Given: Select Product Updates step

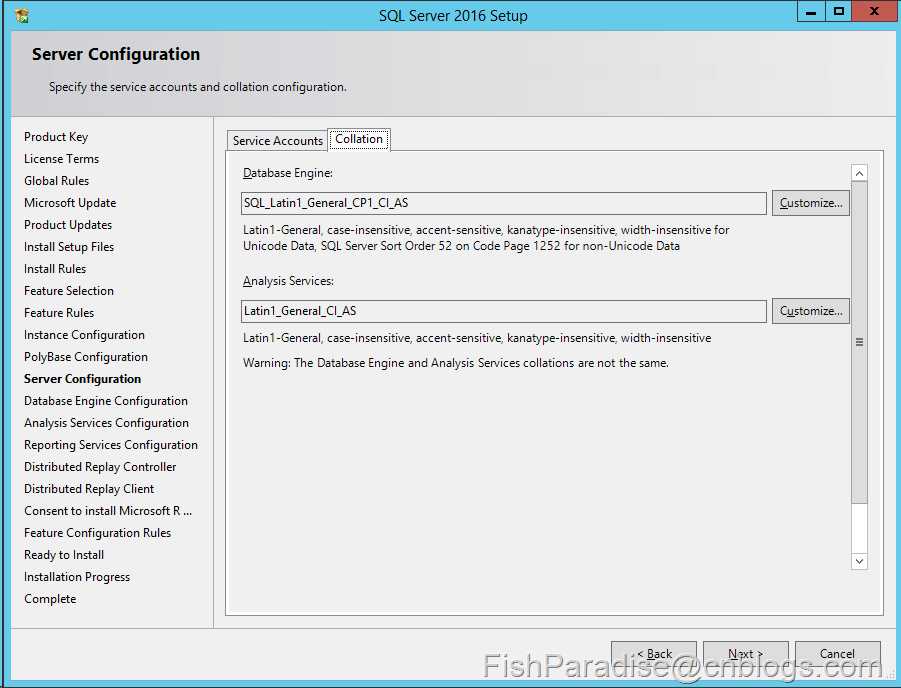Looking at the screenshot, I should pos(68,225).
